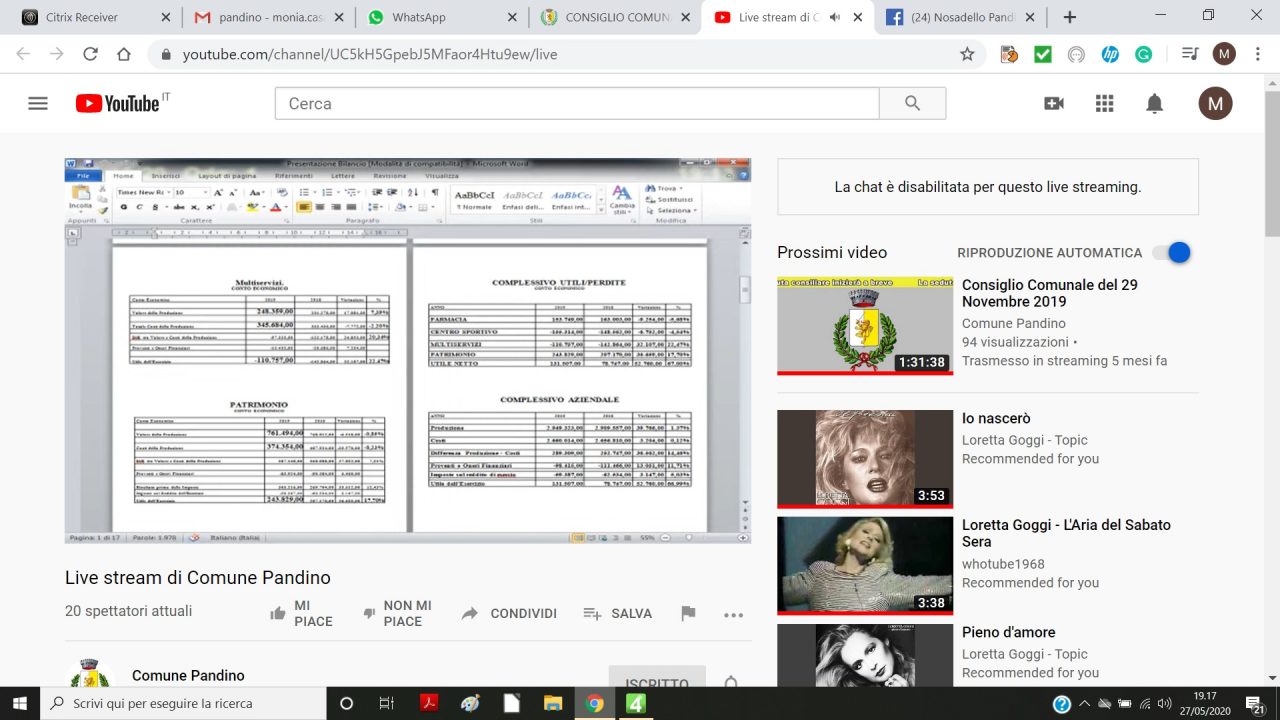Open File Explorer from the taskbar
The width and height of the screenshot is (1280, 720).
(553, 704)
